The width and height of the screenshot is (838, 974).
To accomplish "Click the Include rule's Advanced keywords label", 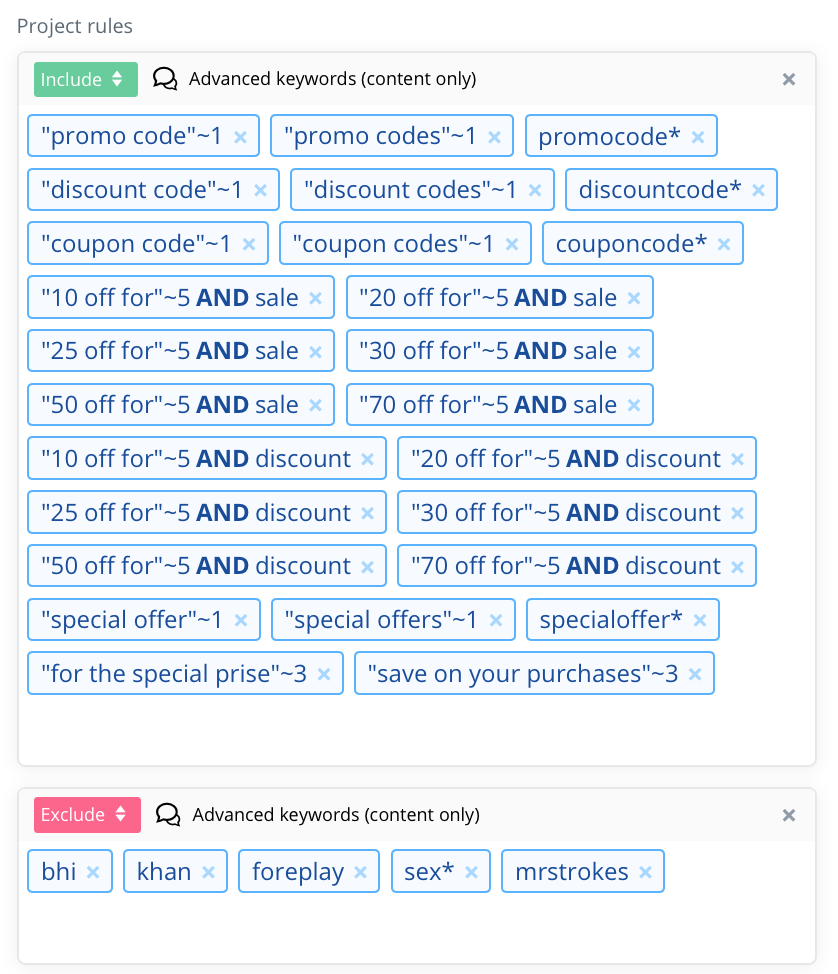I will (x=332, y=79).
